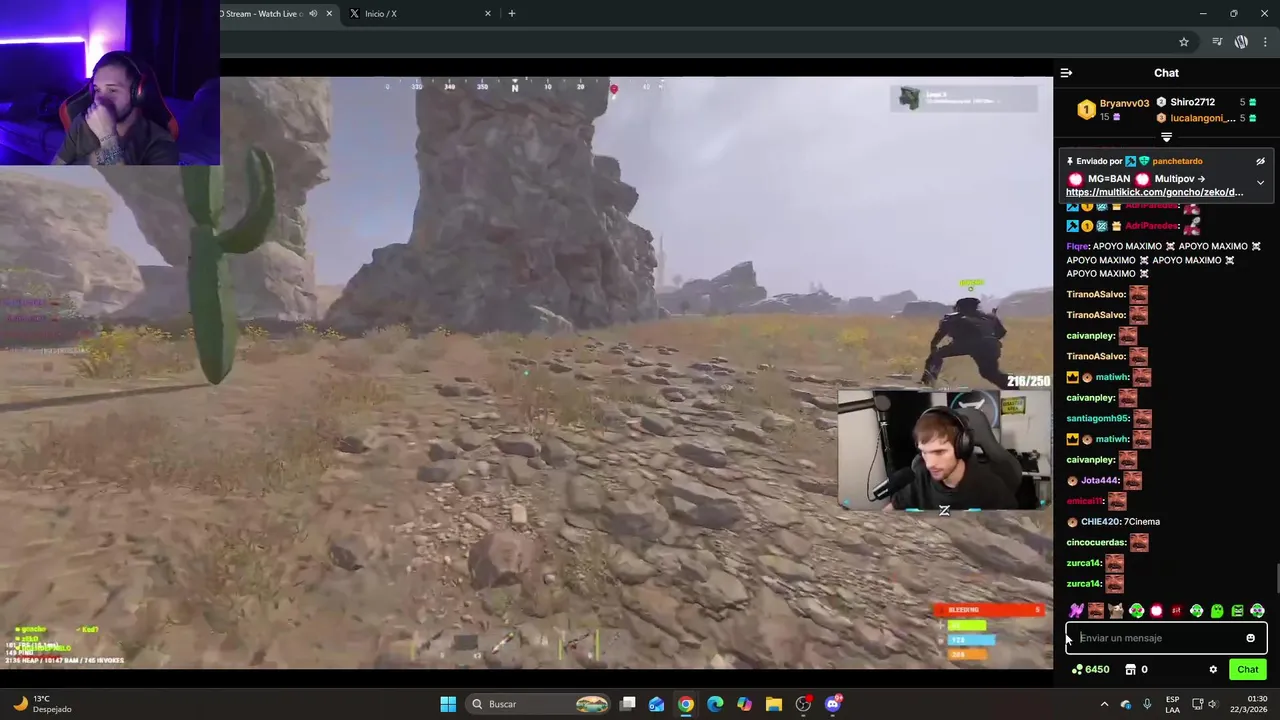
Task: Send message with the green Chat button
Action: (x=1248, y=670)
